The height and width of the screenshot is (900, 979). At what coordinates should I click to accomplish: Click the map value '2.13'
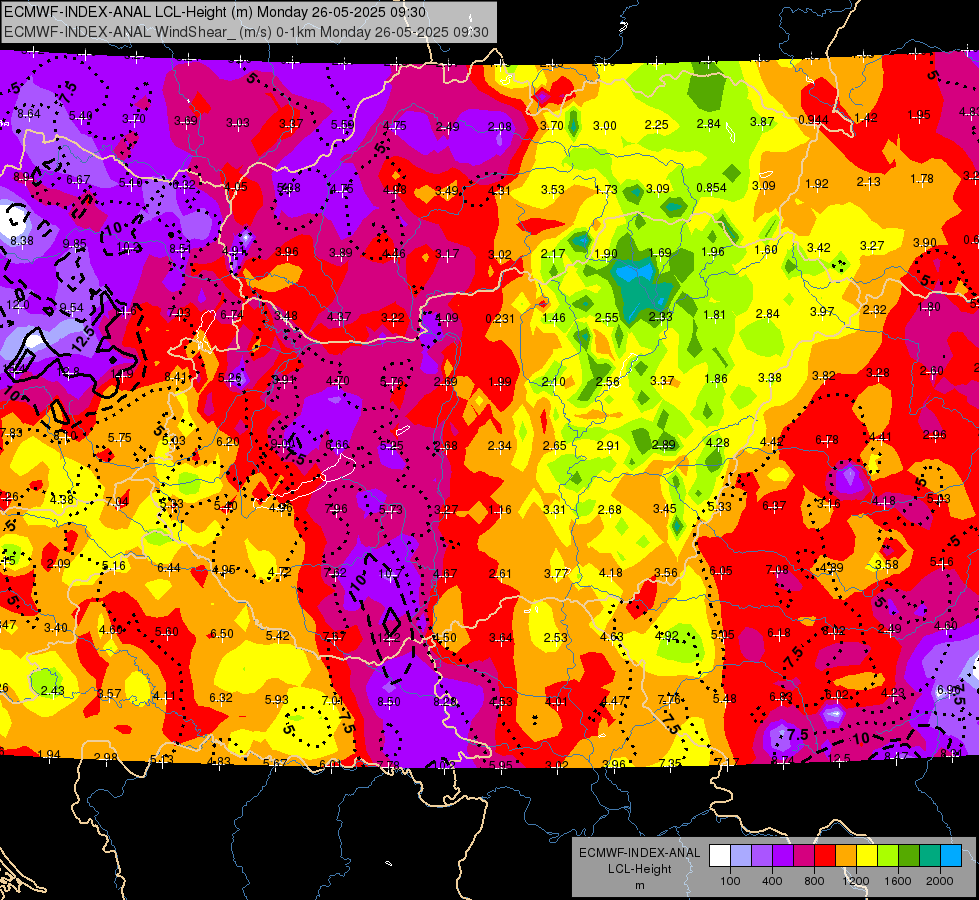pyautogui.click(x=868, y=181)
